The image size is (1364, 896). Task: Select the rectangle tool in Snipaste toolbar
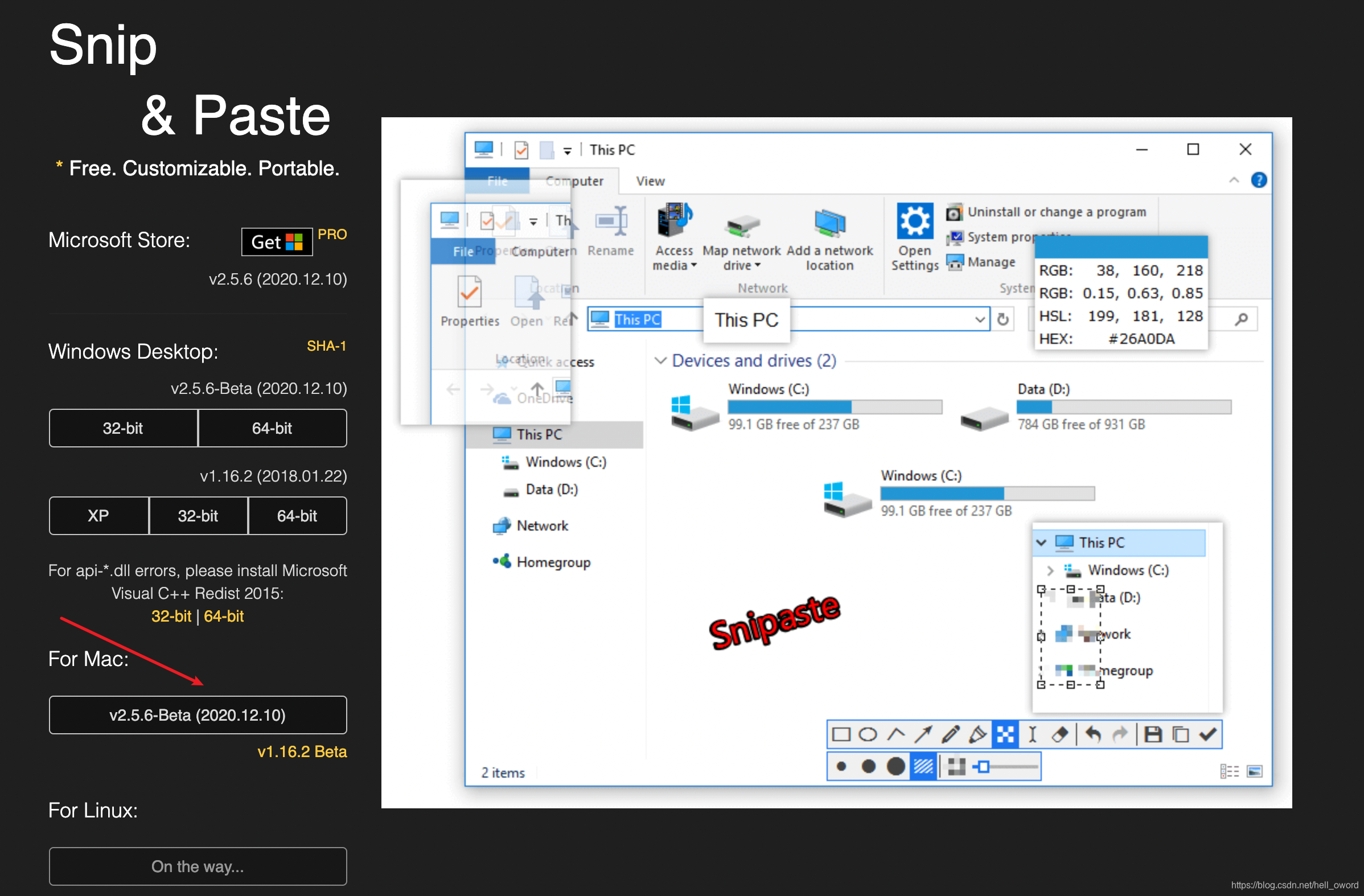tap(841, 734)
